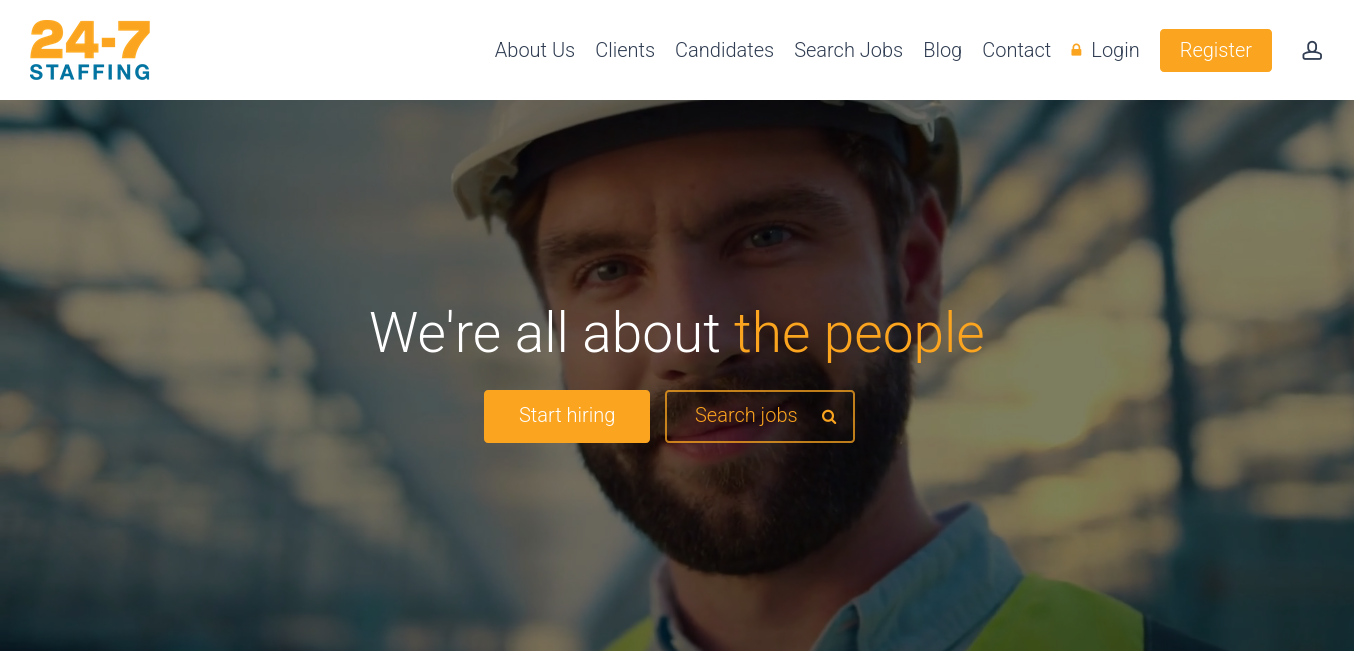
Task: Click the orange "the people" headline text
Action: coord(859,334)
